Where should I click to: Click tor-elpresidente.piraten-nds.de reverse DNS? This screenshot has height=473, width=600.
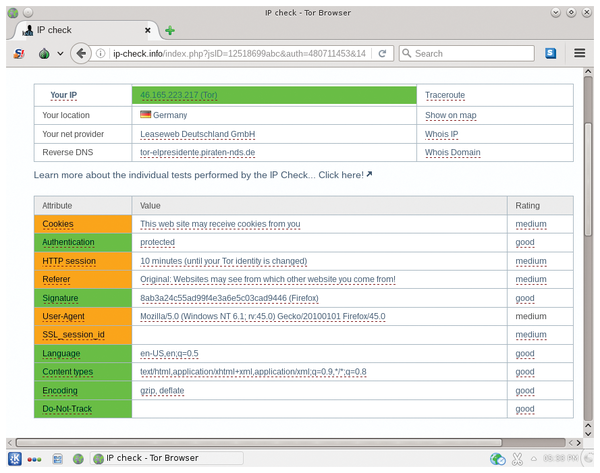197,152
